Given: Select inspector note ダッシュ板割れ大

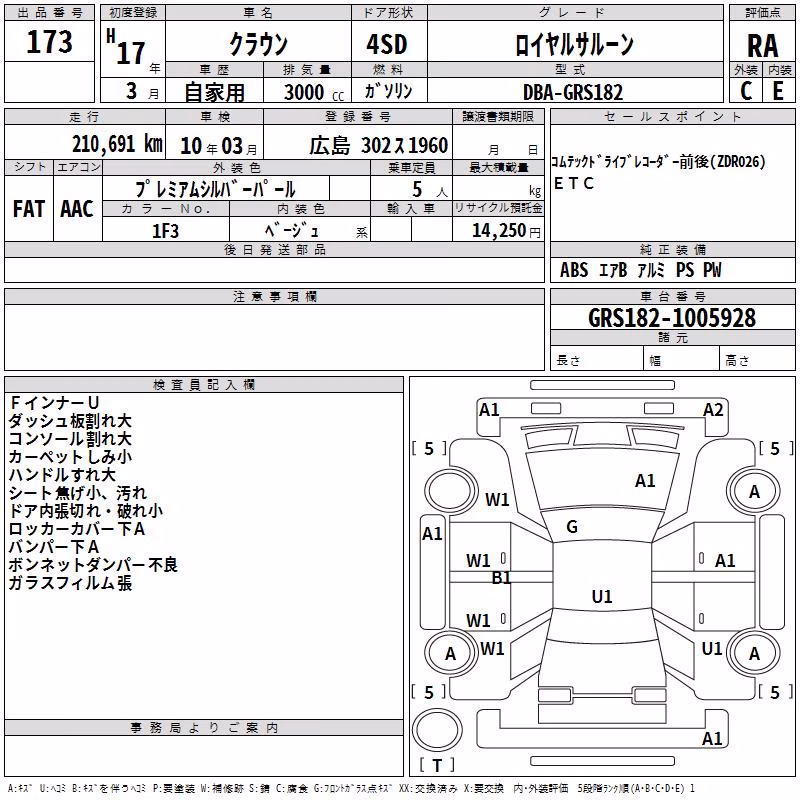Looking at the screenshot, I should click(x=70, y=421).
